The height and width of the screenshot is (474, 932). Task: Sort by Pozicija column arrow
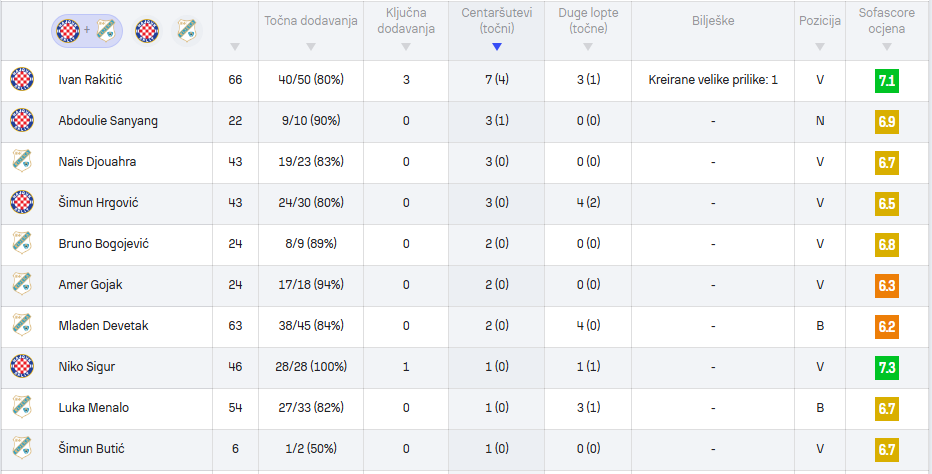[x=820, y=47]
